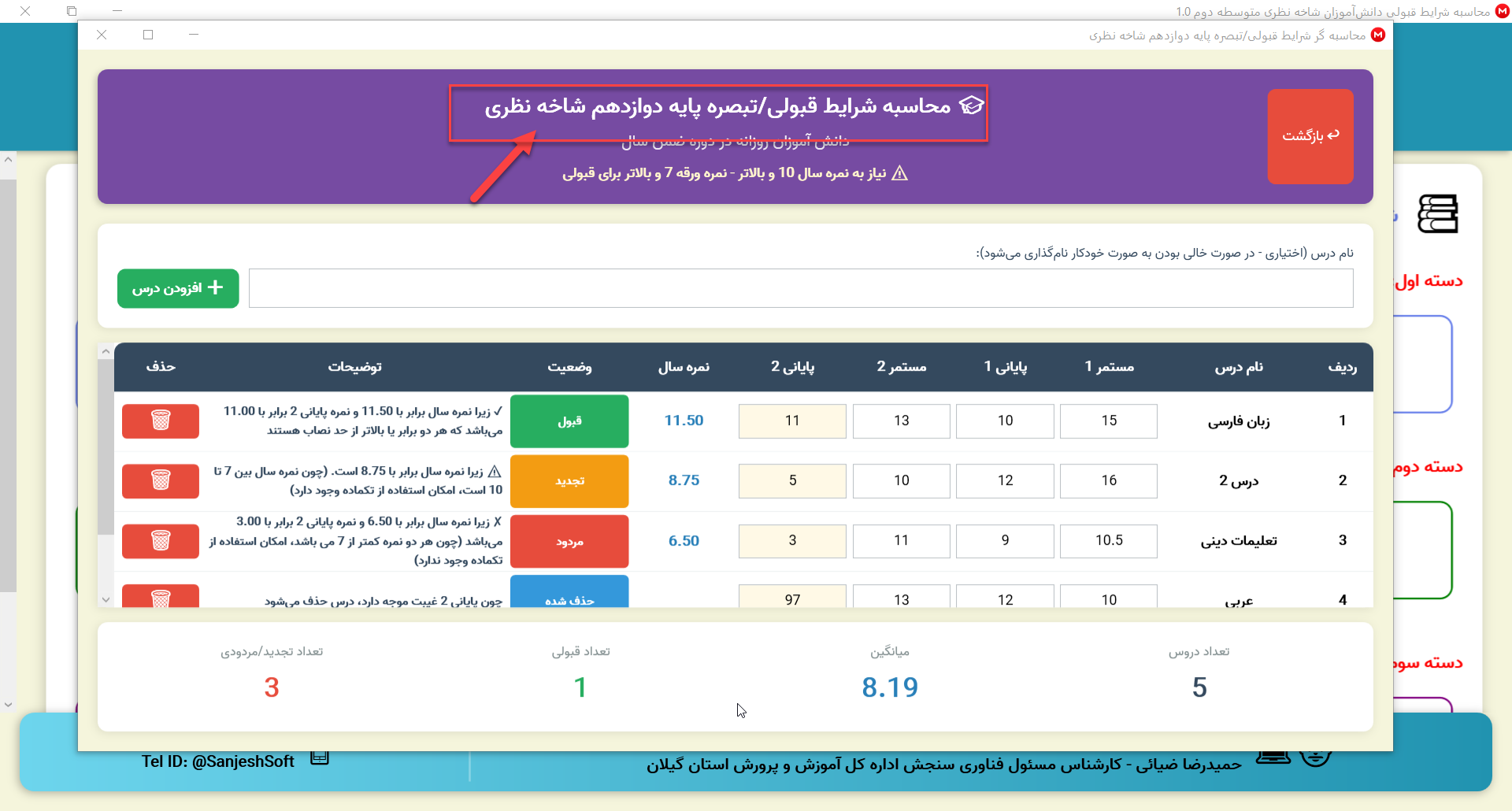Screen dimensions: 1512x811
Task: Click the warning triangle icon in banner
Action: coord(899,173)
